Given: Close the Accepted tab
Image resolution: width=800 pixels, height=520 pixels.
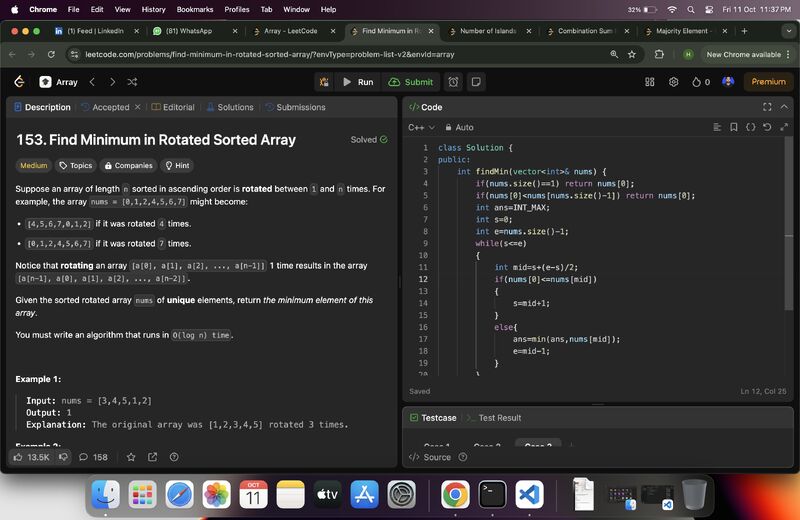Looking at the screenshot, I should tap(137, 107).
